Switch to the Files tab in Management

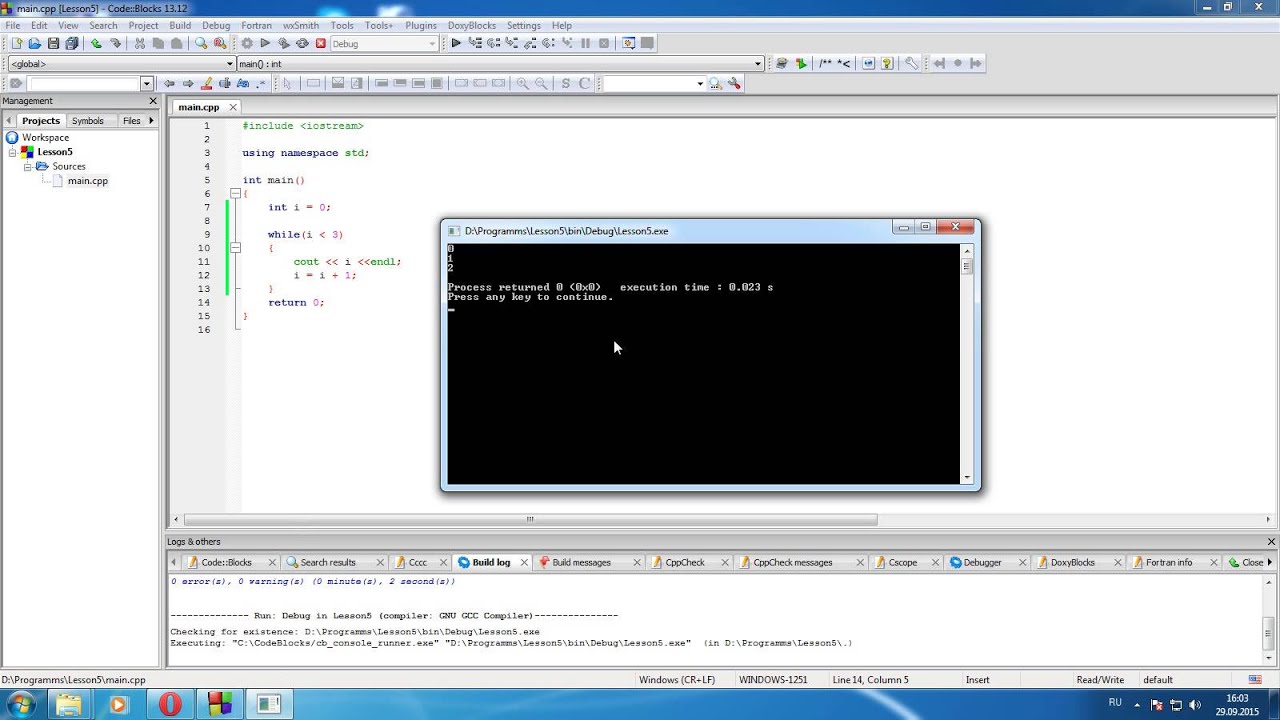pos(132,121)
